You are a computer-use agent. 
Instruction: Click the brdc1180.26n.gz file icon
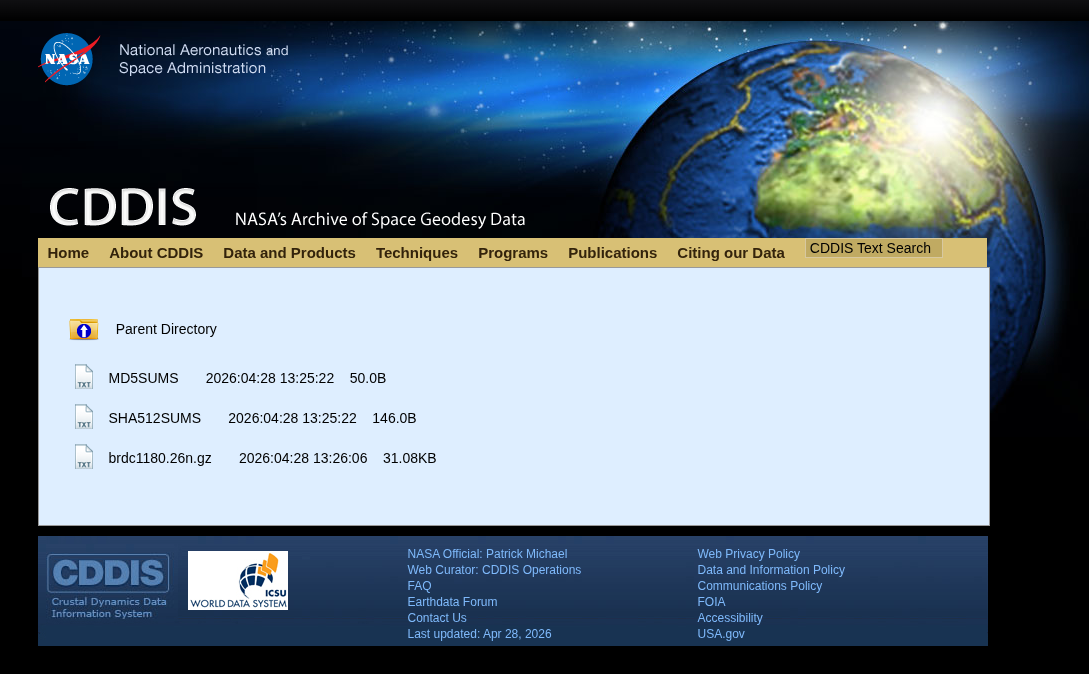point(84,457)
